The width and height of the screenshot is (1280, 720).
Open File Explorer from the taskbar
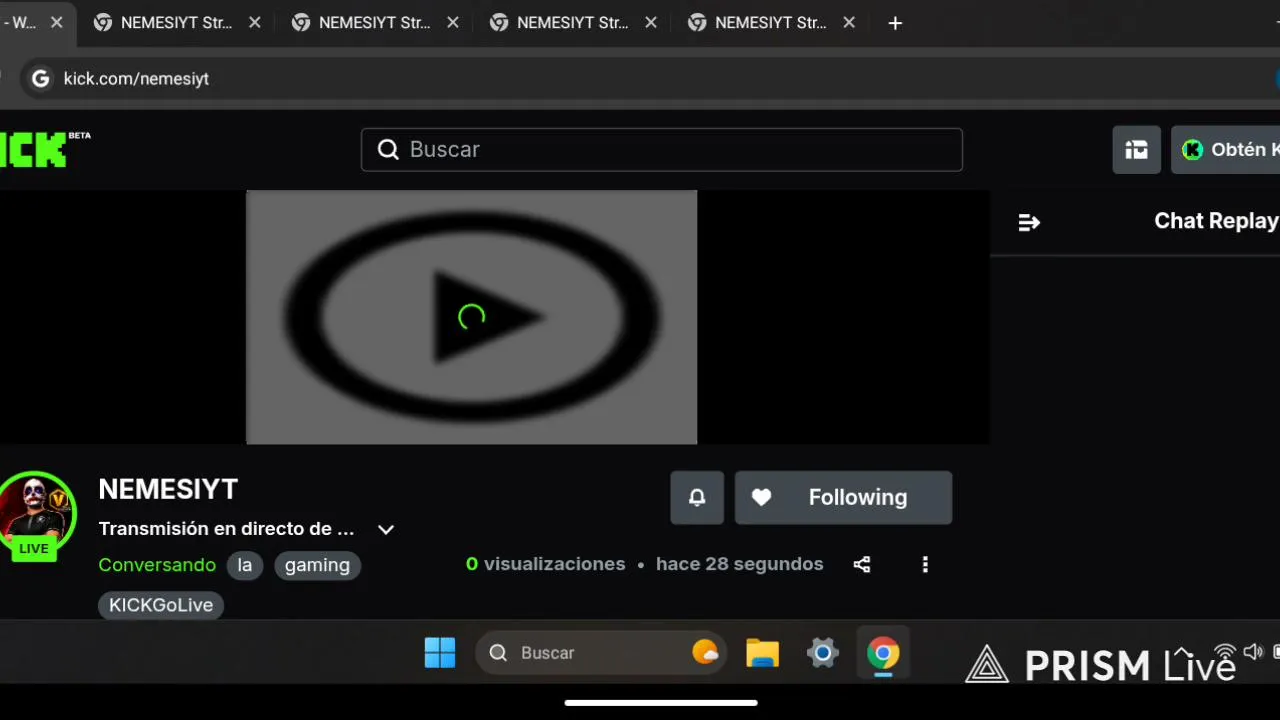pos(762,653)
